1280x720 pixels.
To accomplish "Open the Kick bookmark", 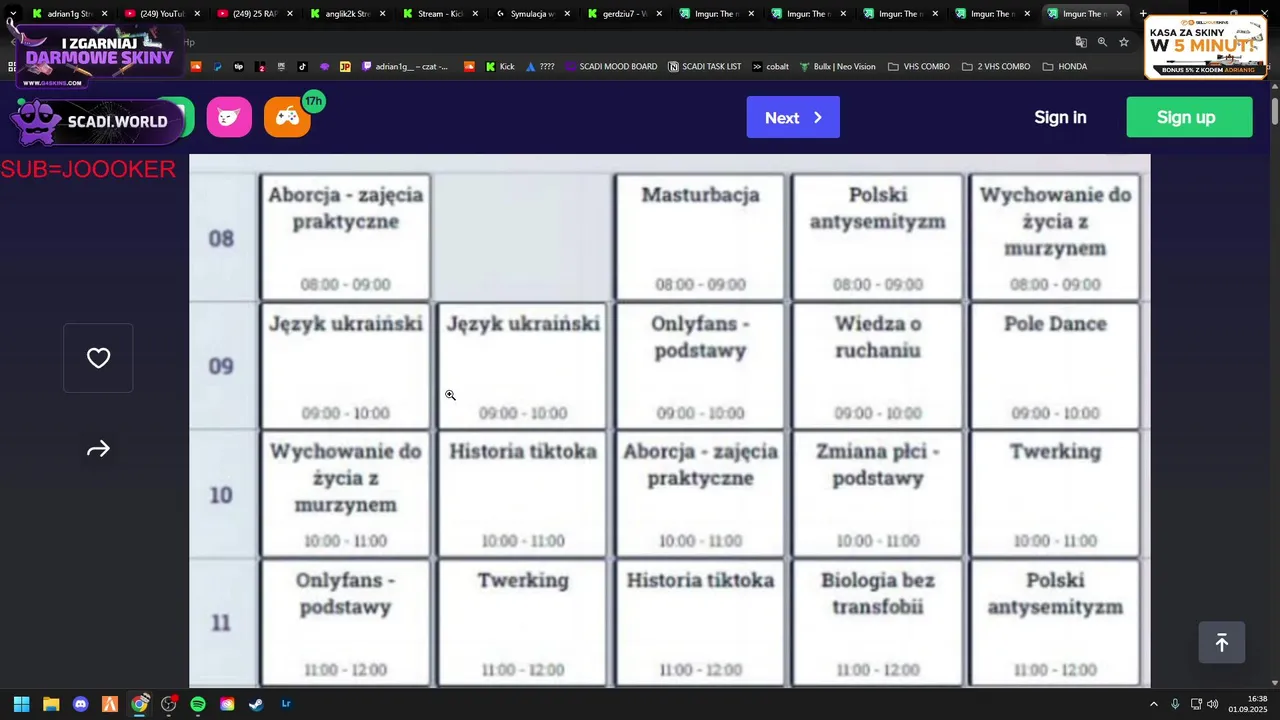I will click(500, 67).
